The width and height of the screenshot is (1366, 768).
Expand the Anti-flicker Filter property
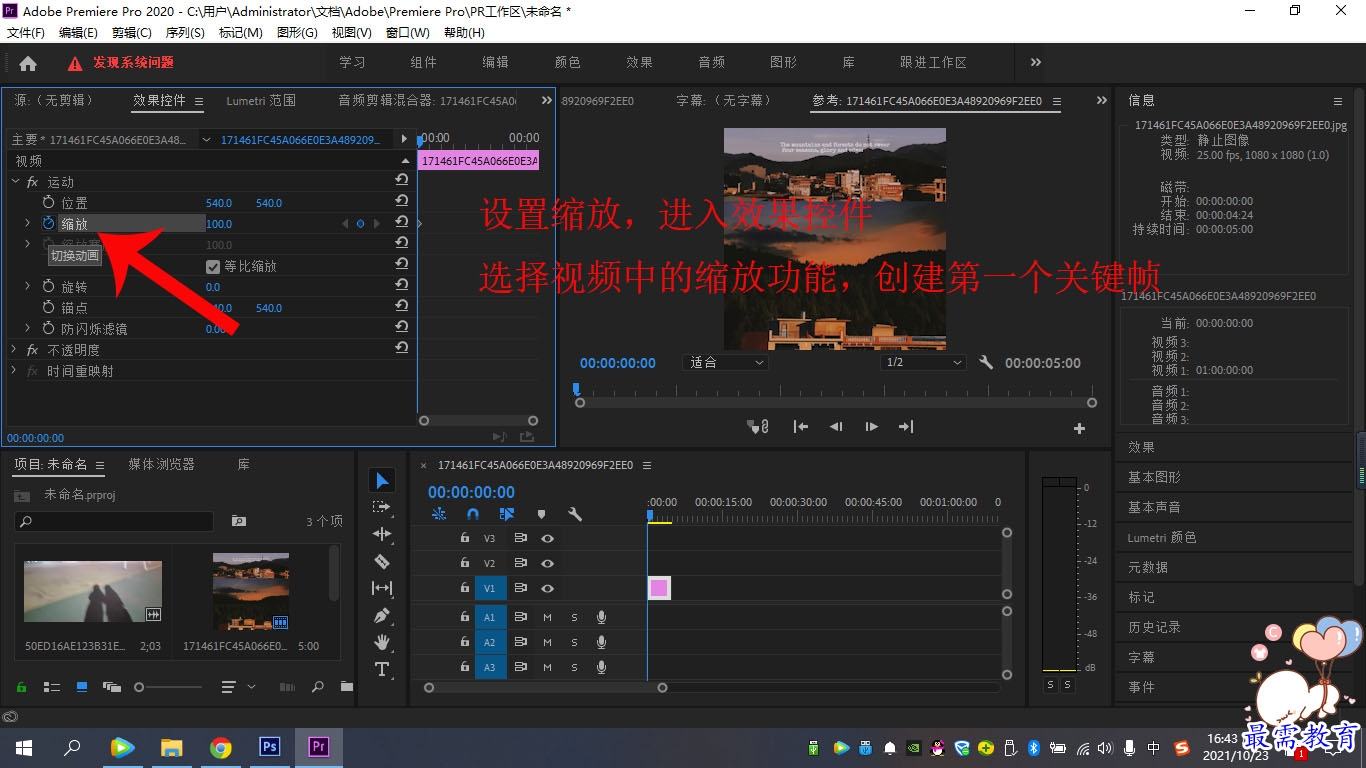(28, 329)
